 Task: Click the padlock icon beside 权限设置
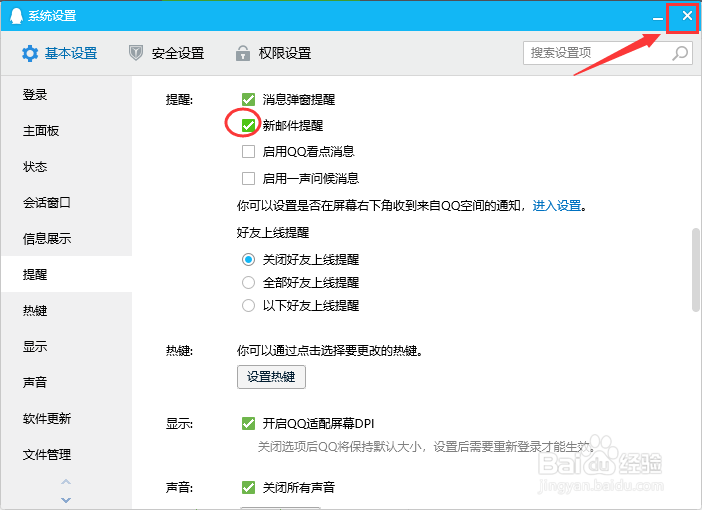[x=243, y=53]
